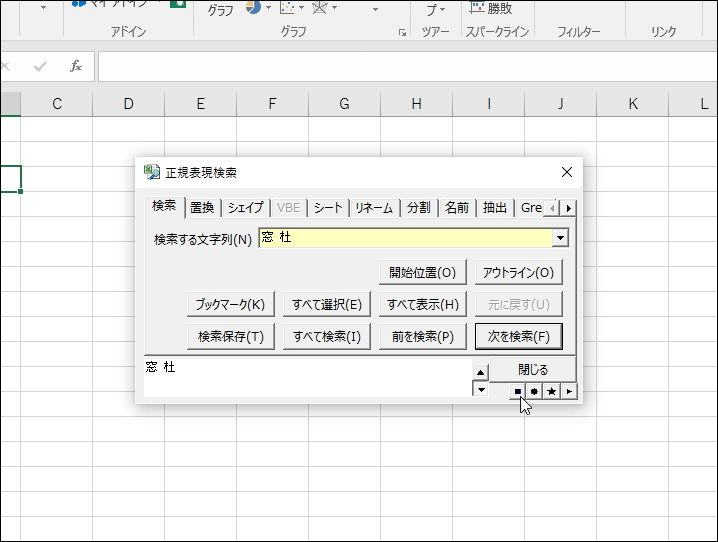This screenshot has width=718, height=542.
Task: Click the 前を検索(P) button
Action: point(423,336)
